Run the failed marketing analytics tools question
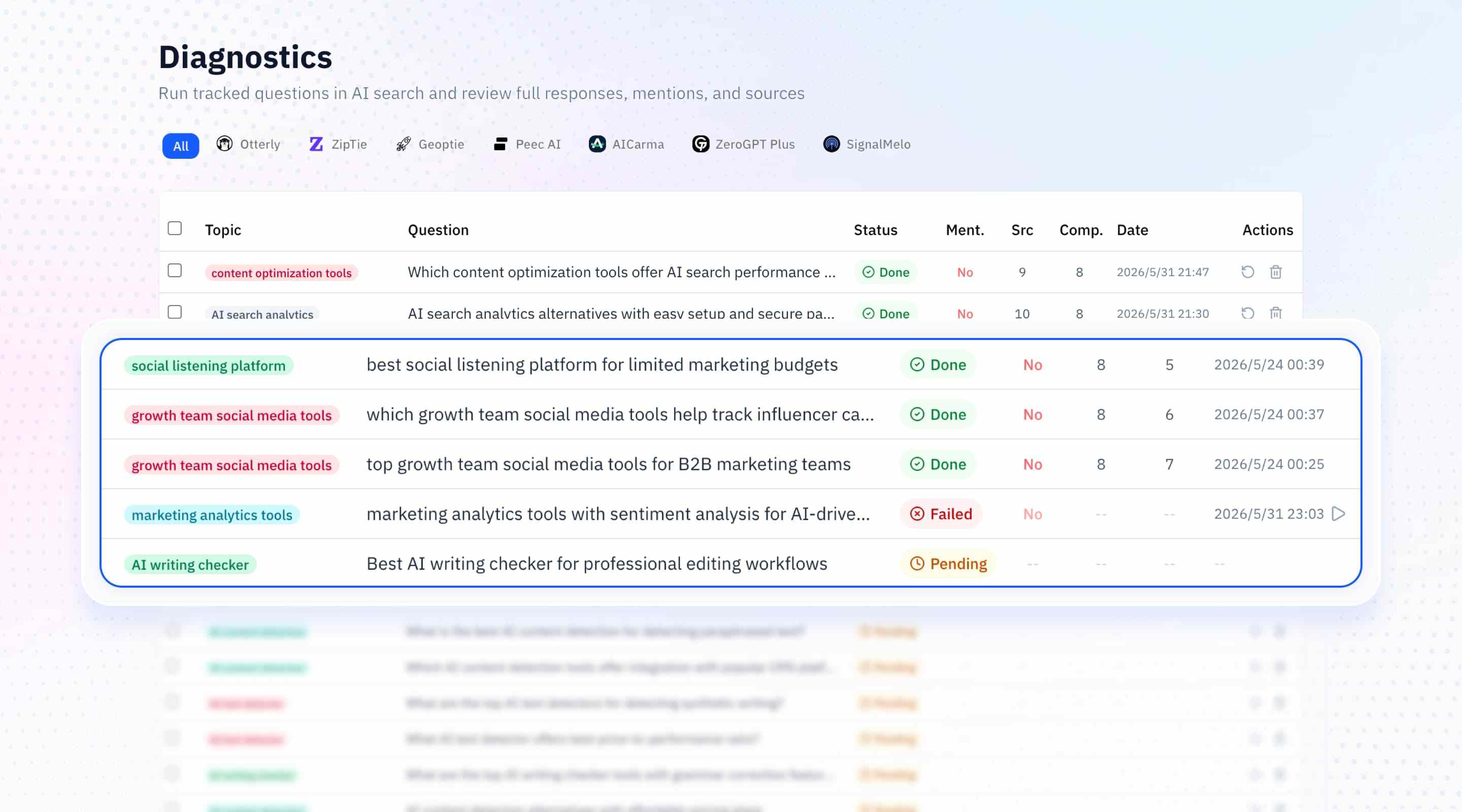 tap(1338, 514)
